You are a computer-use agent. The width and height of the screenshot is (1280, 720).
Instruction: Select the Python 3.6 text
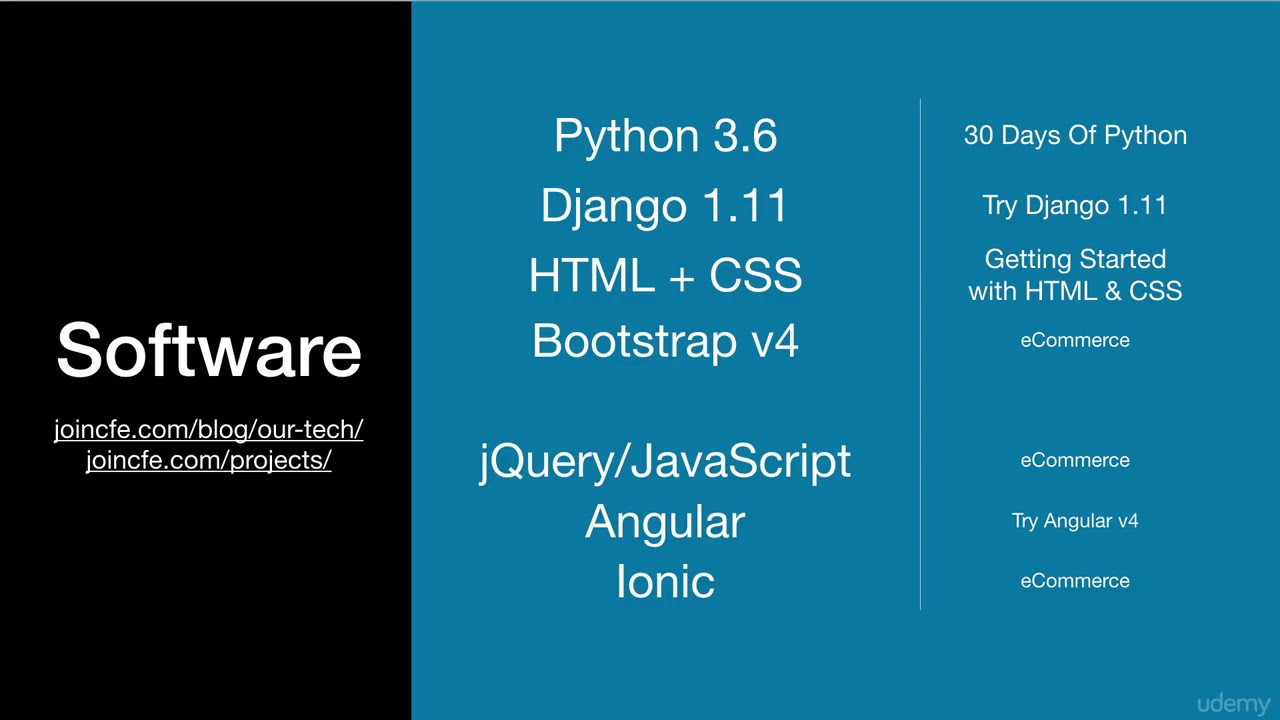click(x=665, y=136)
